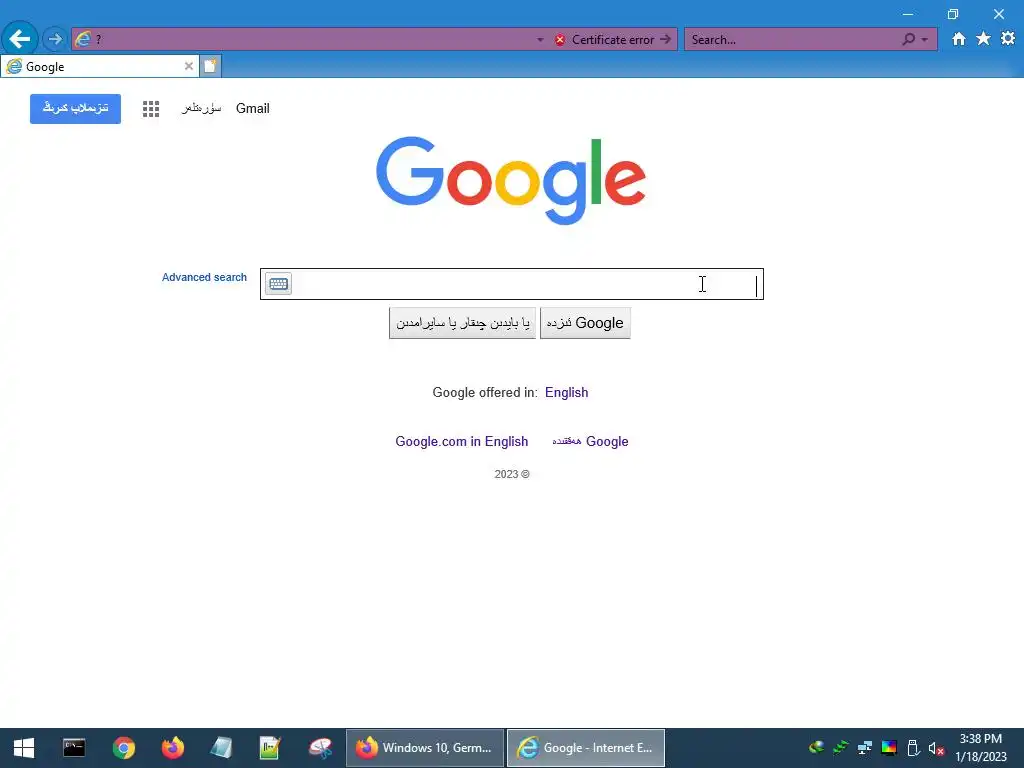Click the colorful display tray icon
Viewport: 1024px width, 768px height.
point(889,748)
